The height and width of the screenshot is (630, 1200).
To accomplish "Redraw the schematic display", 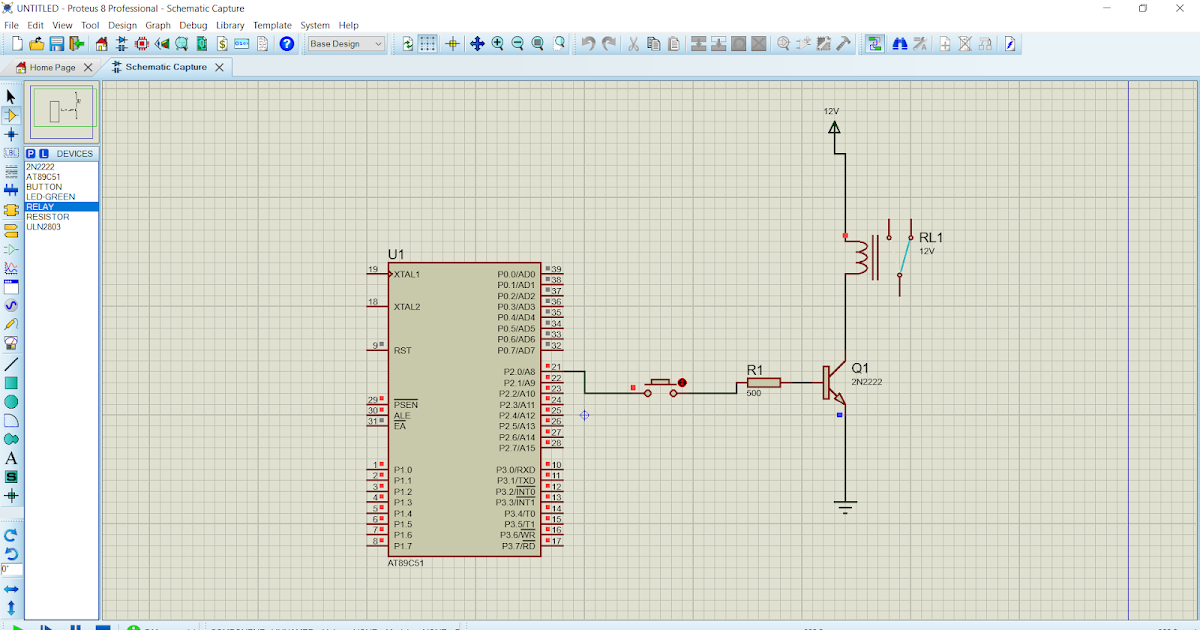I will [408, 43].
